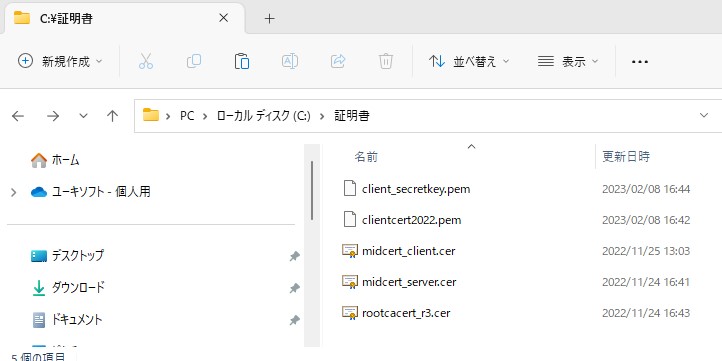
Task: Navigate back with the left arrow
Action: click(x=17, y=116)
